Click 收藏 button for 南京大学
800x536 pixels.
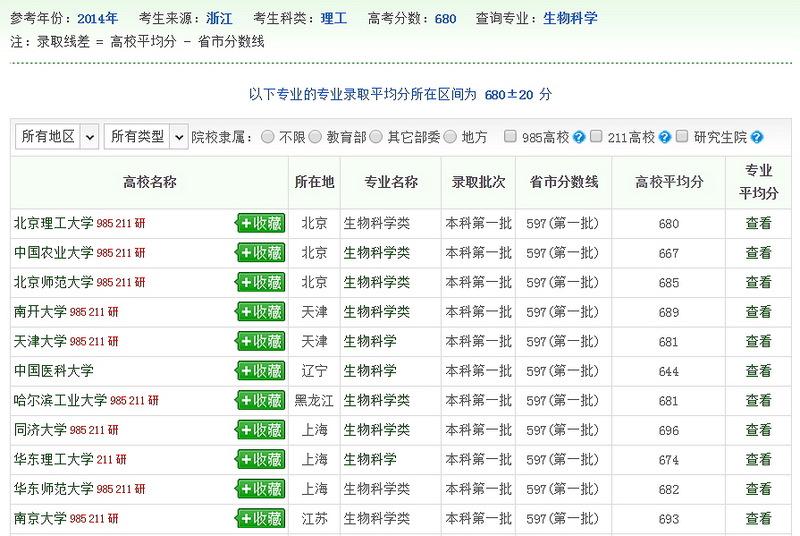click(260, 519)
